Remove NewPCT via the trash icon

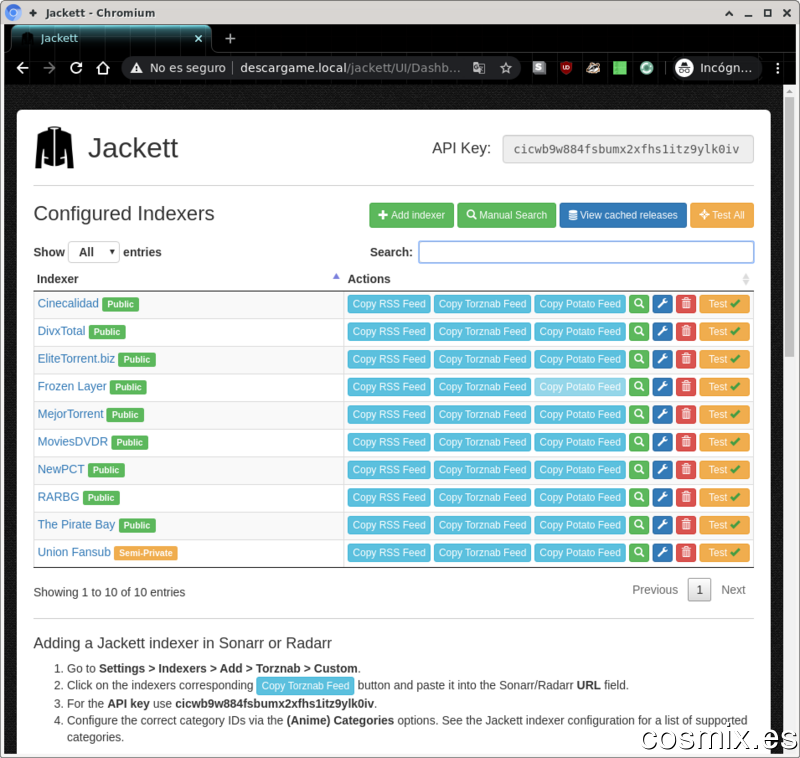click(x=686, y=469)
